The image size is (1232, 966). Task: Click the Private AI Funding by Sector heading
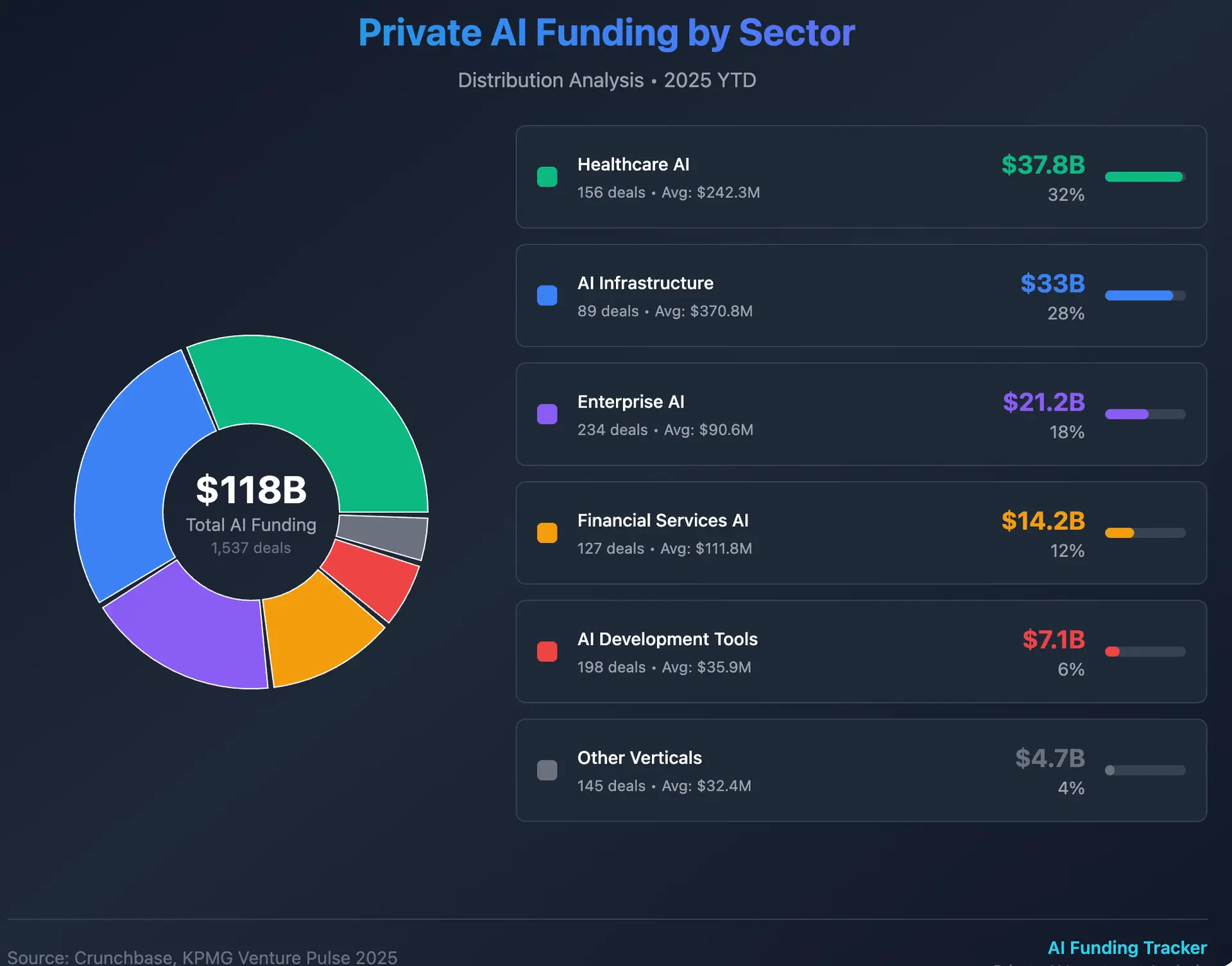coord(606,33)
